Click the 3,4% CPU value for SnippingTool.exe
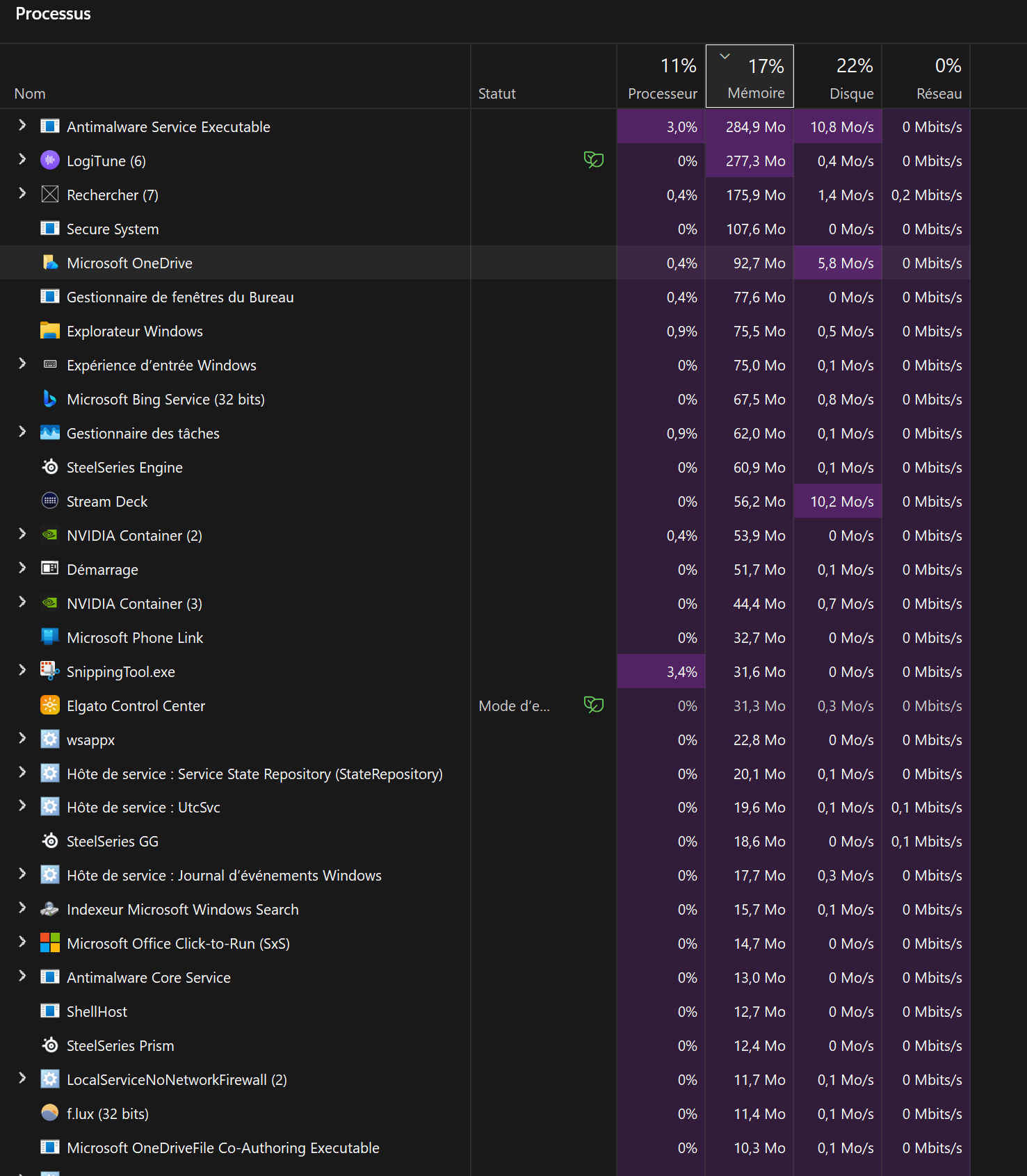1027x1176 pixels. point(681,672)
